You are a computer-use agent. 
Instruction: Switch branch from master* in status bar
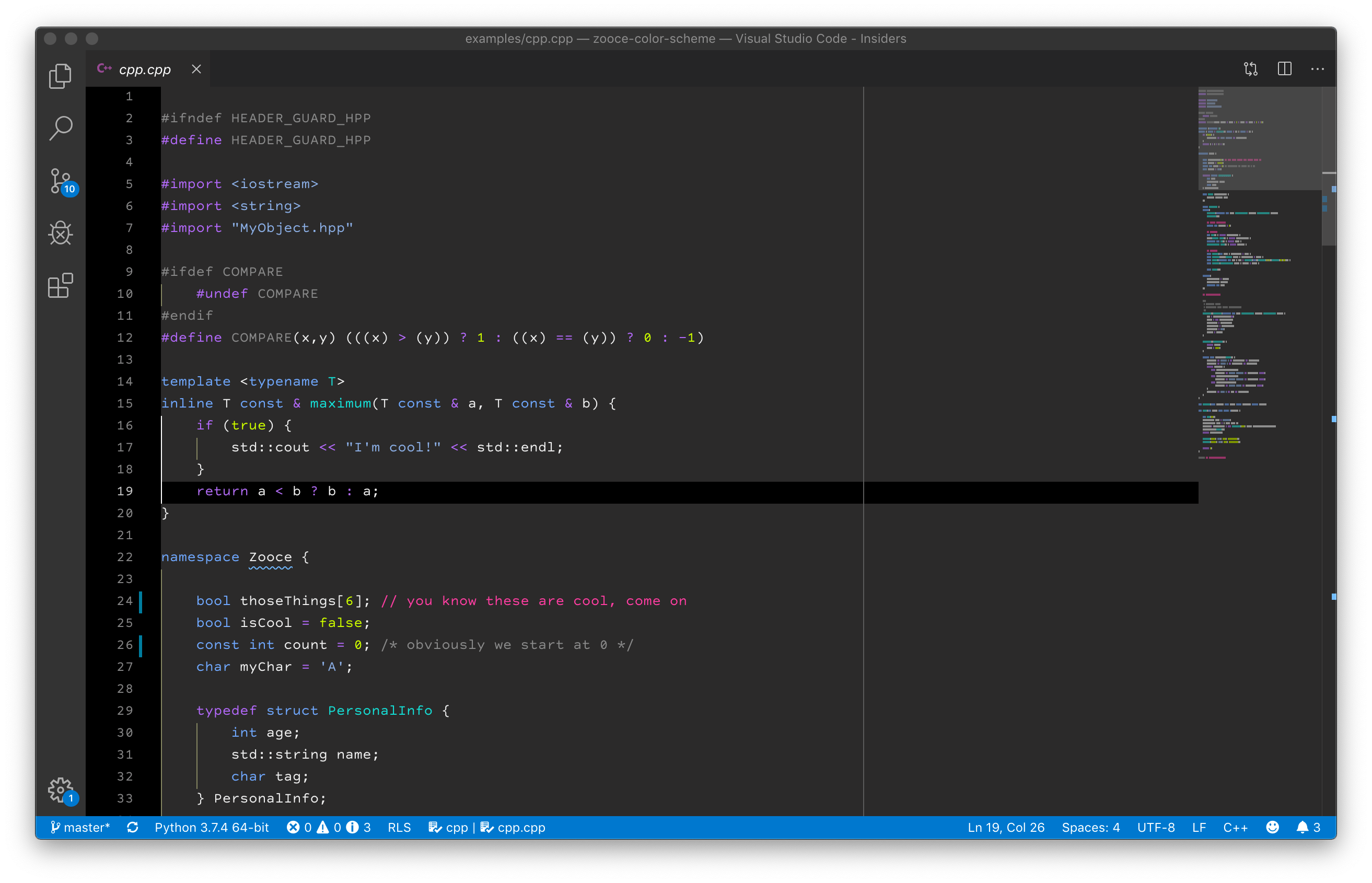pyautogui.click(x=80, y=828)
